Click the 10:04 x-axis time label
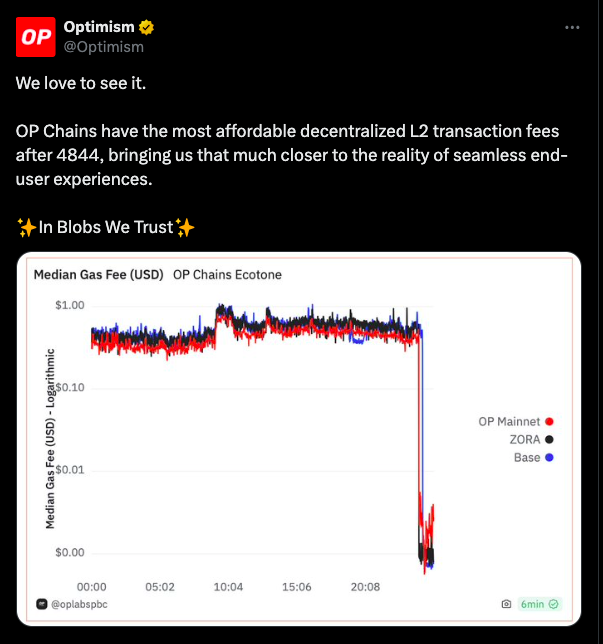603x644 pixels. click(x=228, y=587)
